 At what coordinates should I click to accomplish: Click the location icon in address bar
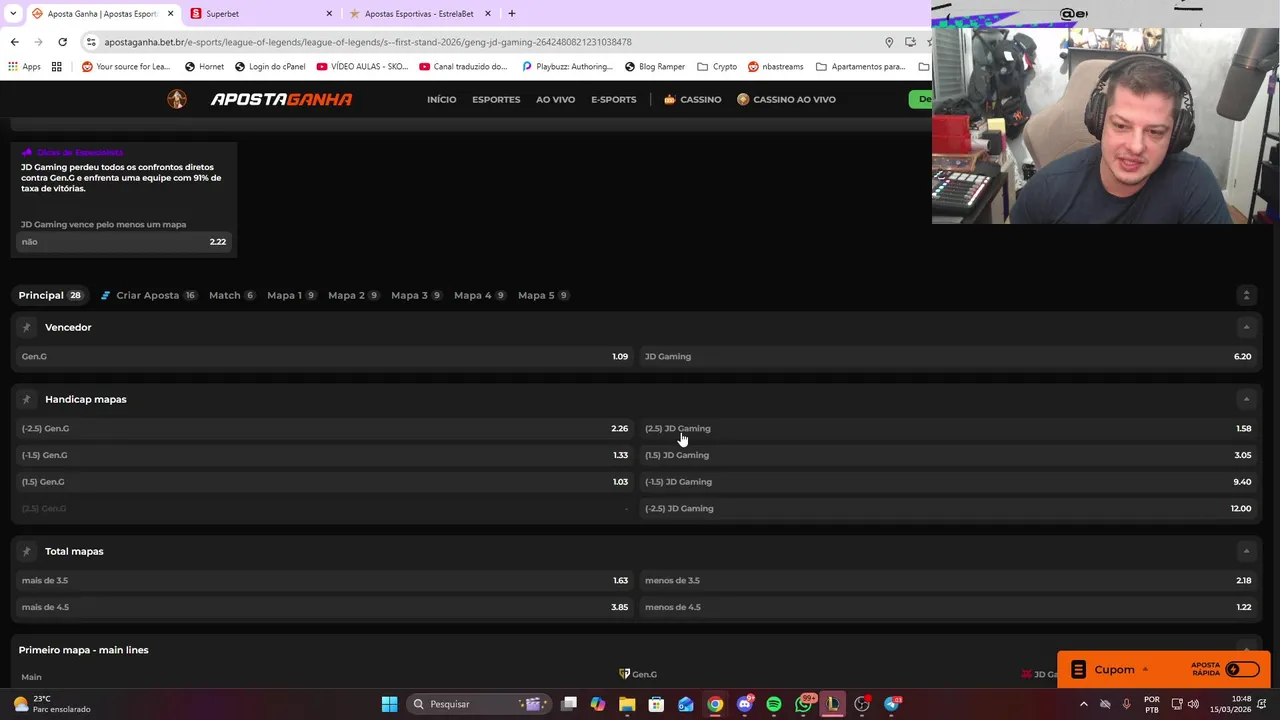point(889,42)
